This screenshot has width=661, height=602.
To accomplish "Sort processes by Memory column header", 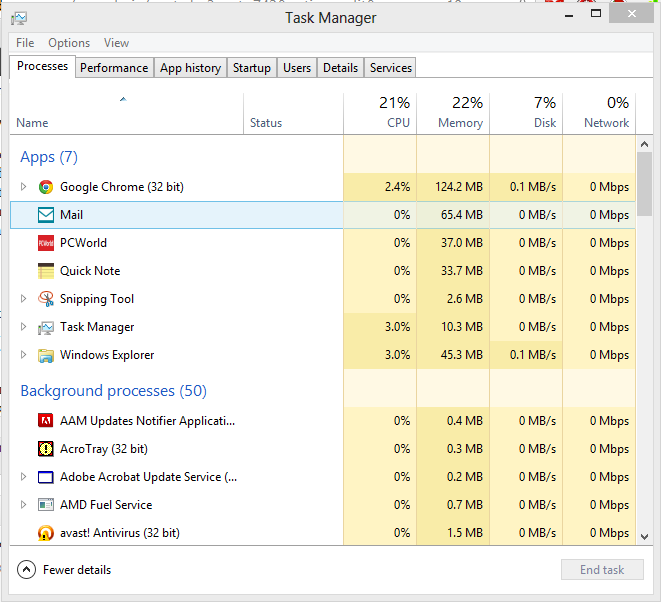I will click(453, 113).
